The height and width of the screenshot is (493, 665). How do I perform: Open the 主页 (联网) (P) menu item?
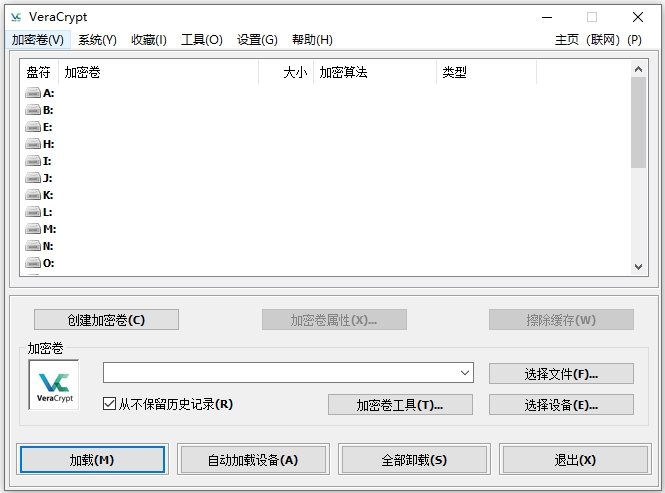point(598,40)
